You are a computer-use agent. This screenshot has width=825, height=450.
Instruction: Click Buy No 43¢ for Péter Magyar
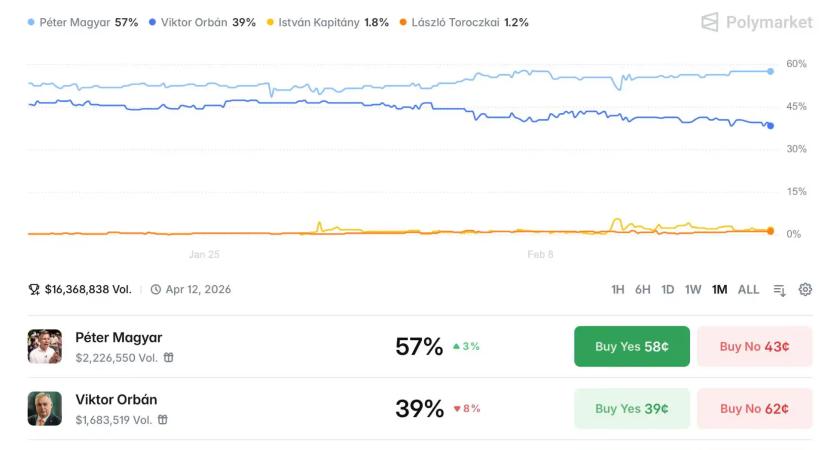[x=754, y=346]
